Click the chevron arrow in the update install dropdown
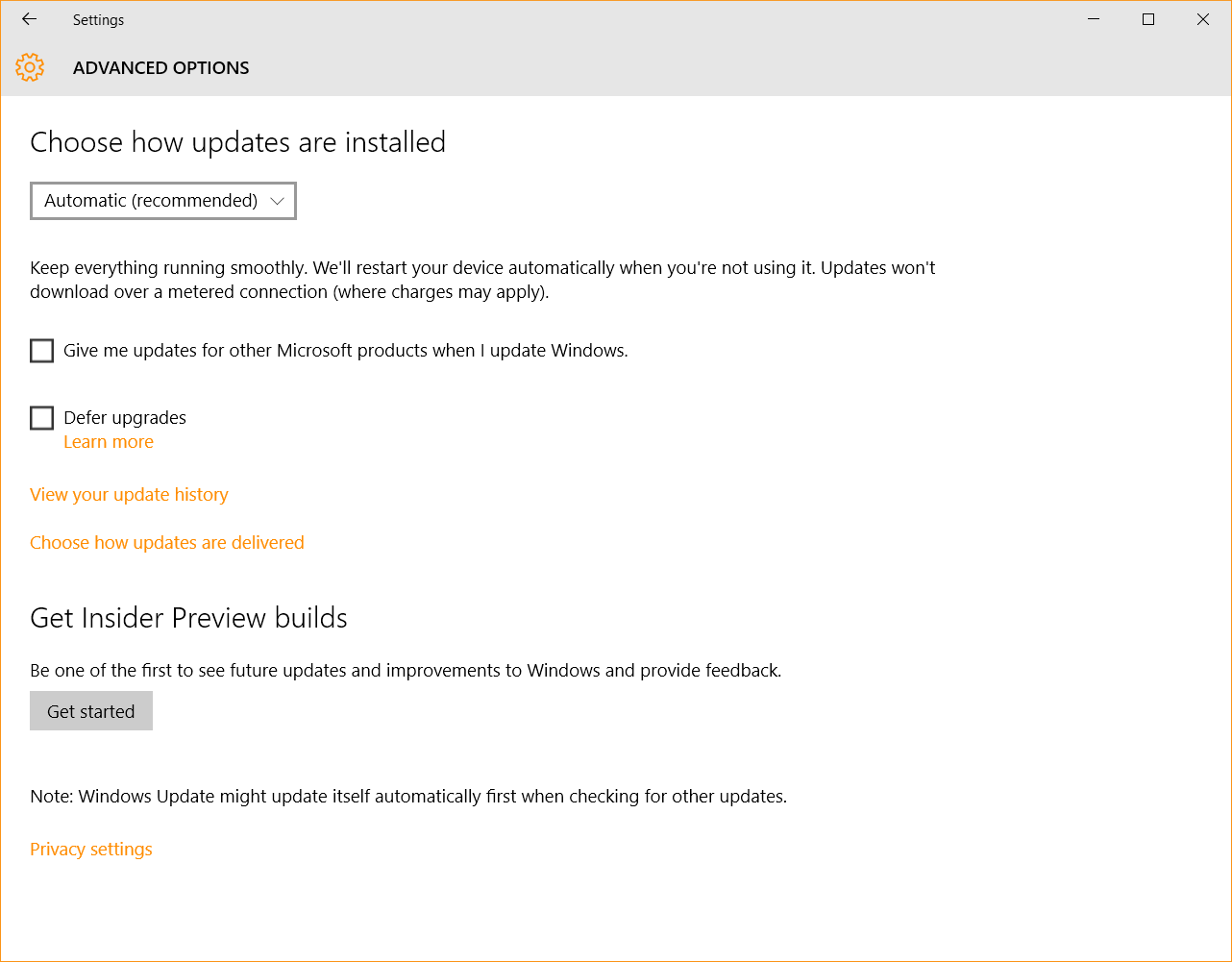Viewport: 1232px width, 962px height. 278,201
